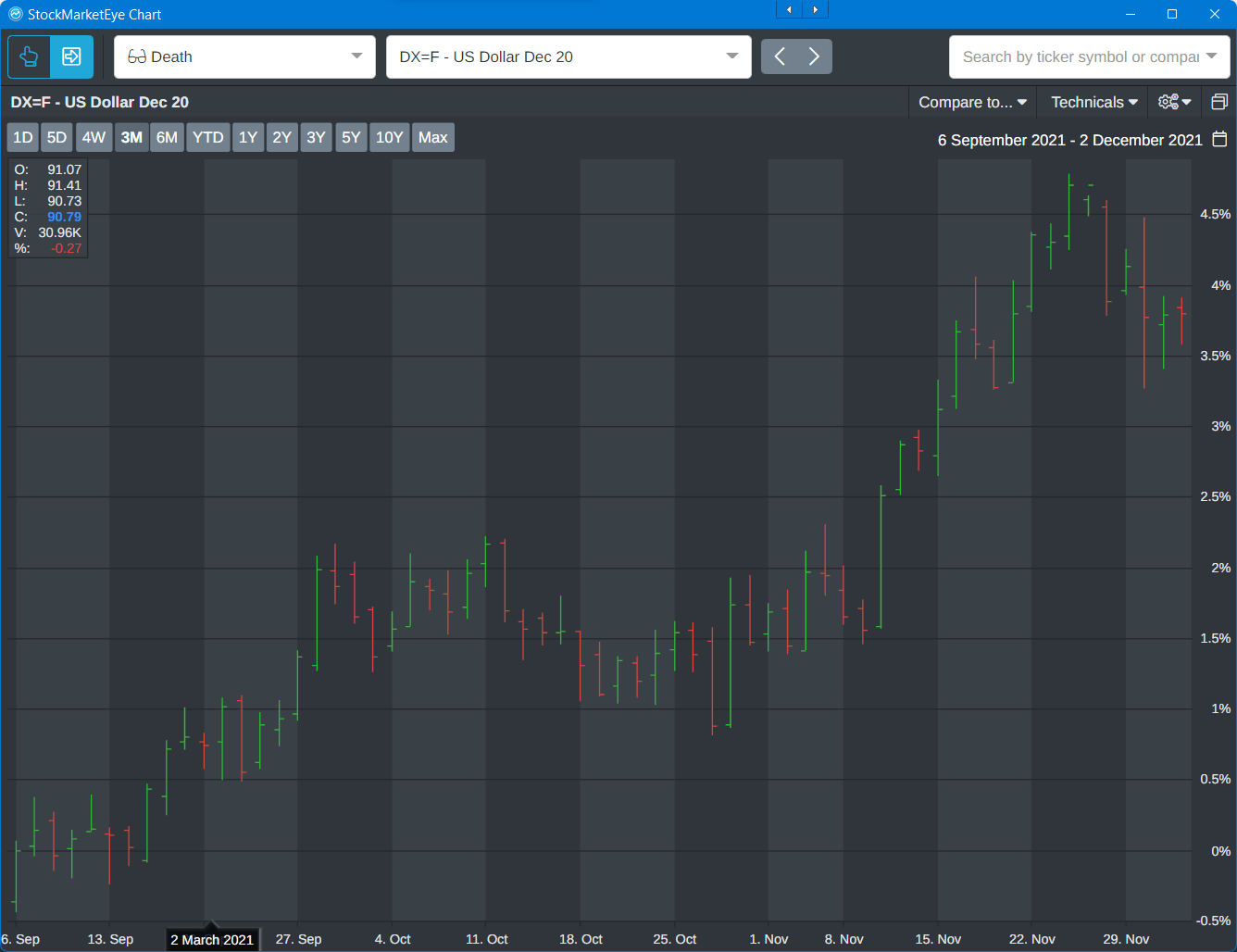Open the Compare to menu
1237x952 pixels.
click(x=972, y=102)
